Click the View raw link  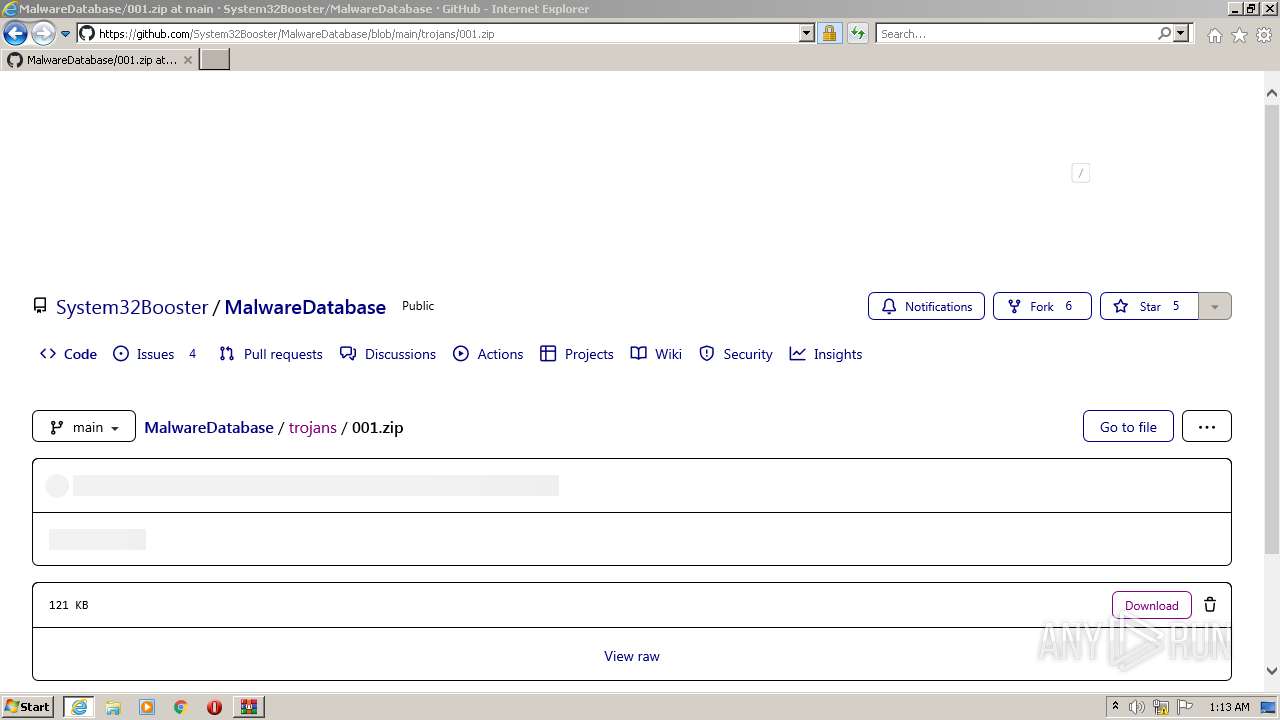click(x=632, y=656)
